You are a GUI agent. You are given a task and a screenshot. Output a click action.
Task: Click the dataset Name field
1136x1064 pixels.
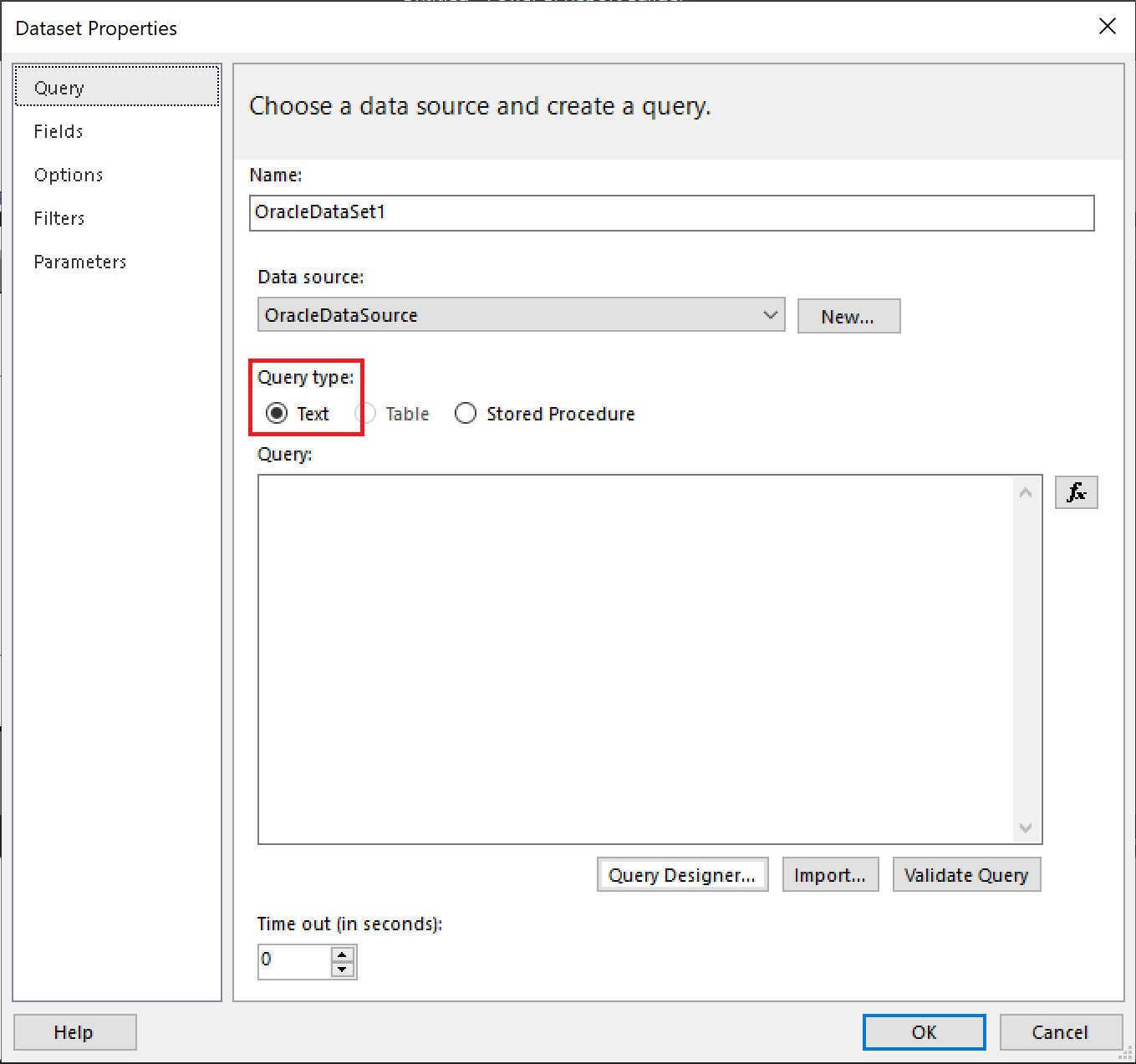click(x=671, y=212)
